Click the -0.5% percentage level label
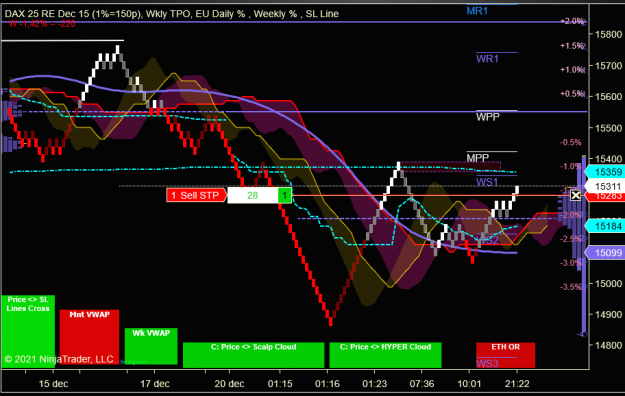This screenshot has width=625, height=396. 571,142
